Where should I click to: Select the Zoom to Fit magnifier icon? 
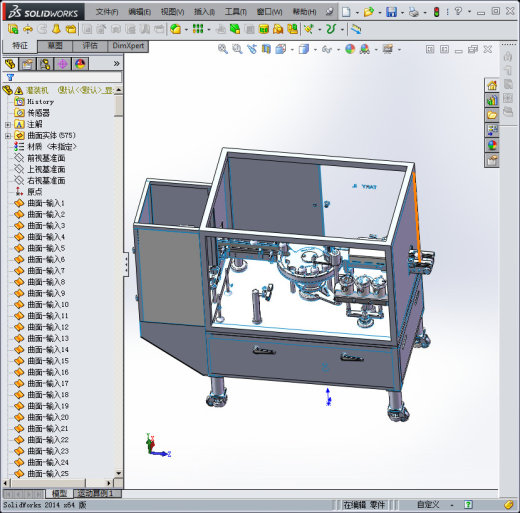(x=223, y=49)
